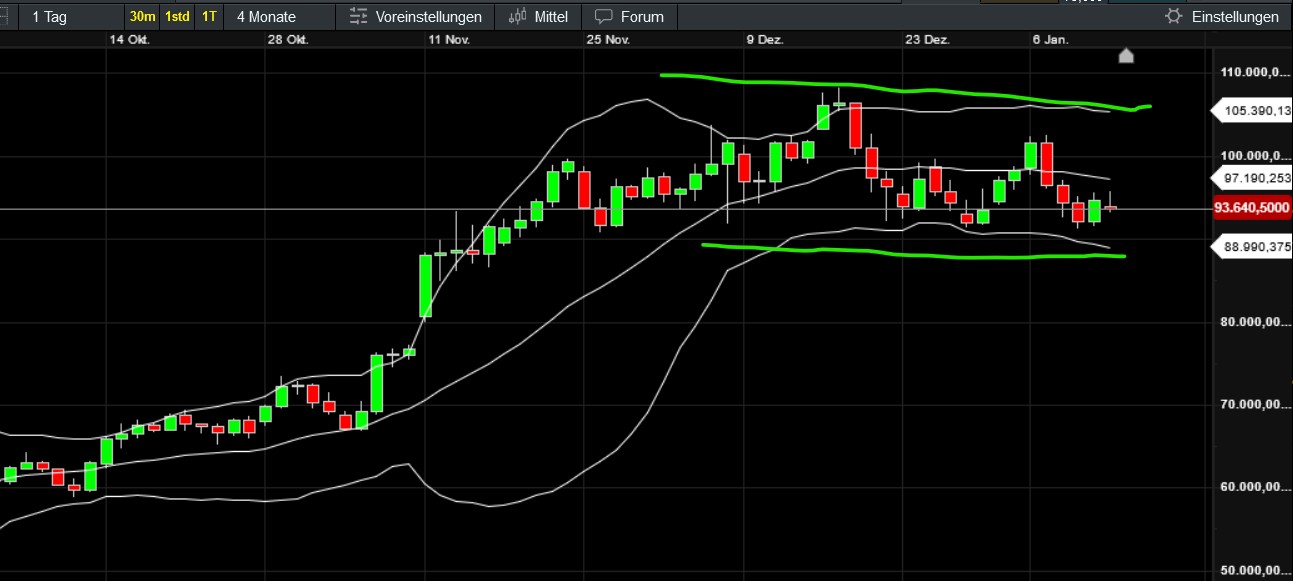Click the 28 Okt. date label
This screenshot has height=581, width=1293.
click(x=288, y=40)
